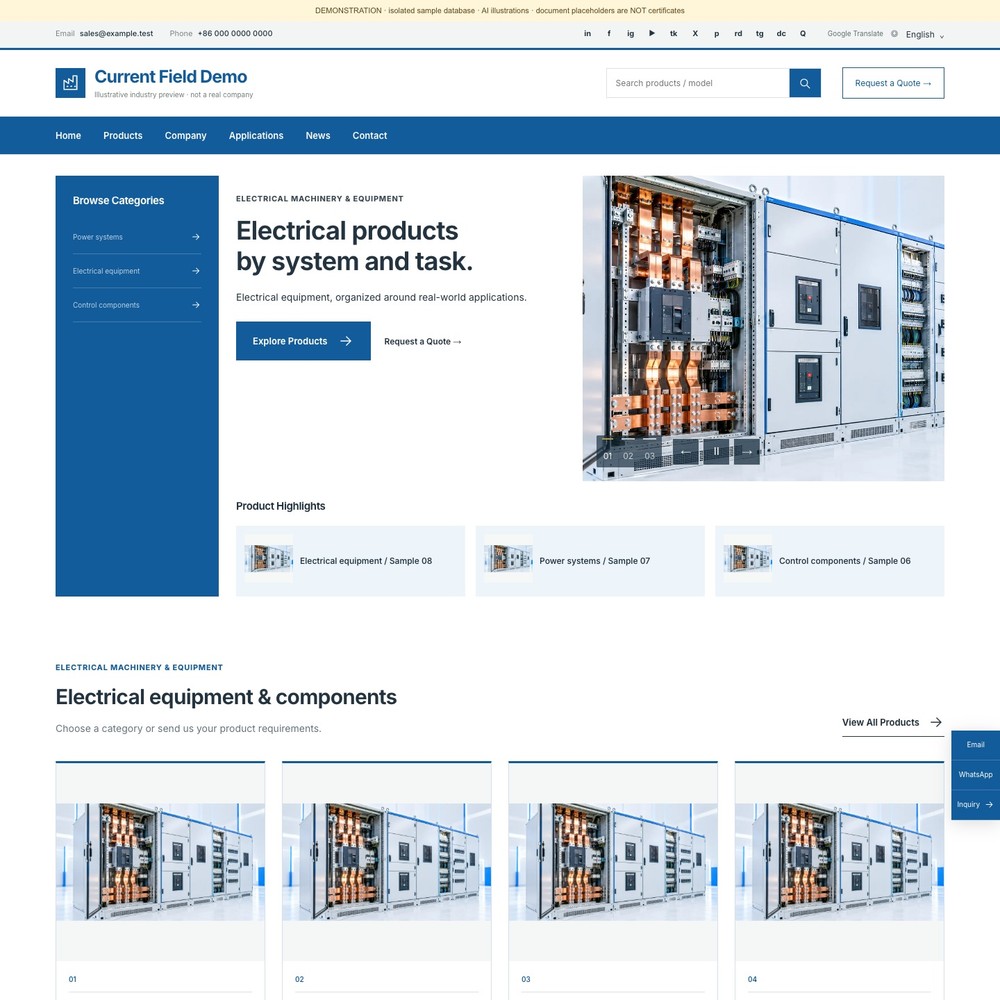
Task: Go to the previous hero slide
Action: point(686,452)
